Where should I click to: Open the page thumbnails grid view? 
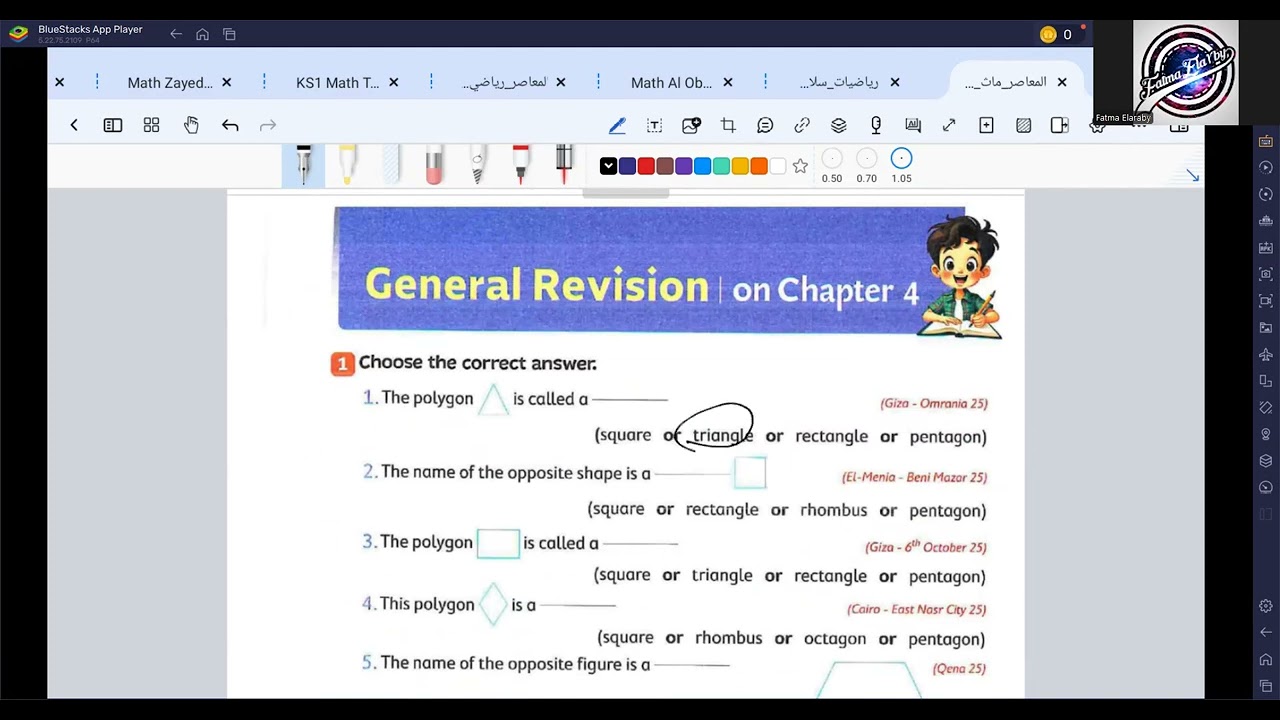click(x=151, y=125)
